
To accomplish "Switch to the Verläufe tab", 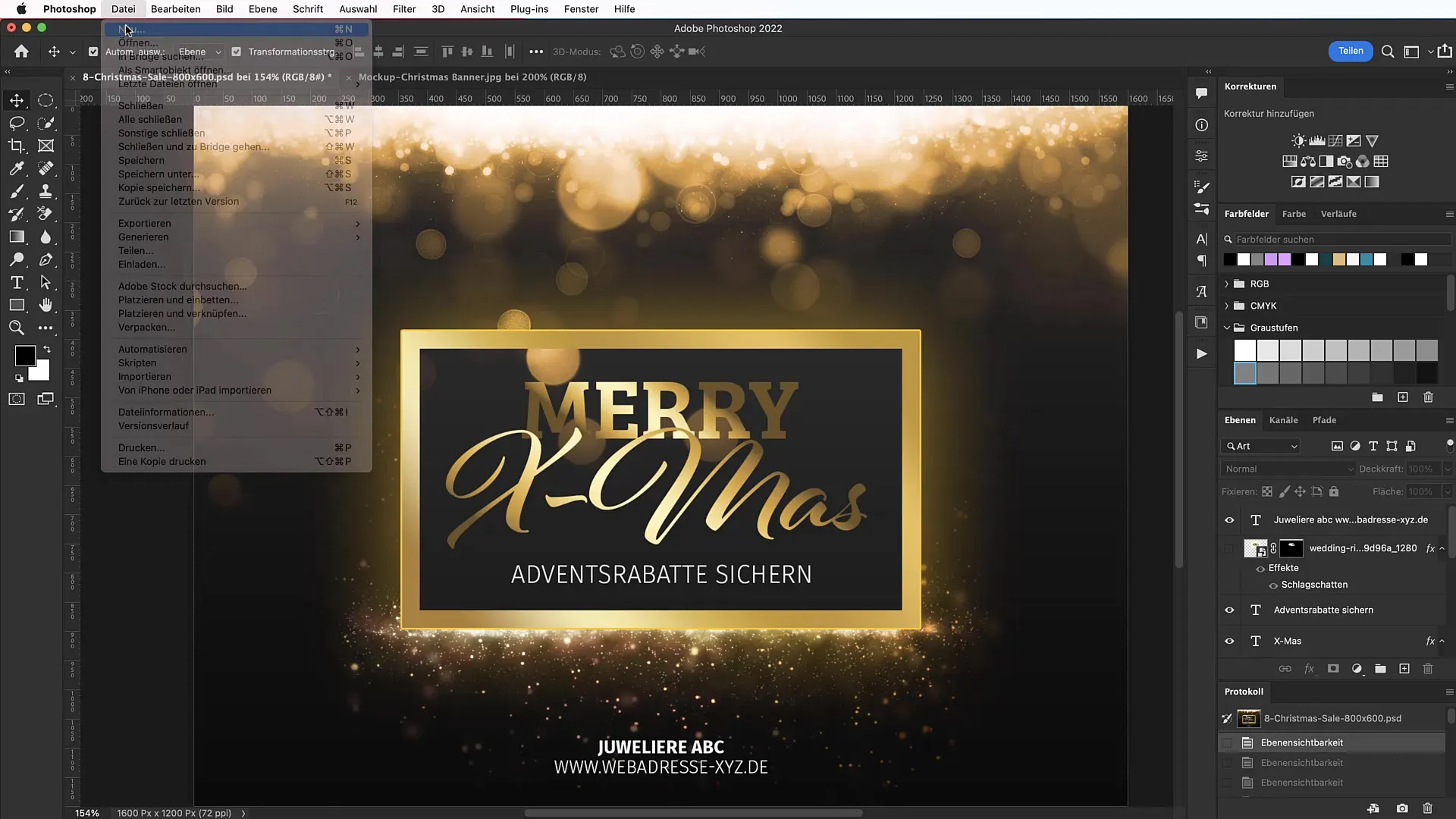I will pos(1338,214).
